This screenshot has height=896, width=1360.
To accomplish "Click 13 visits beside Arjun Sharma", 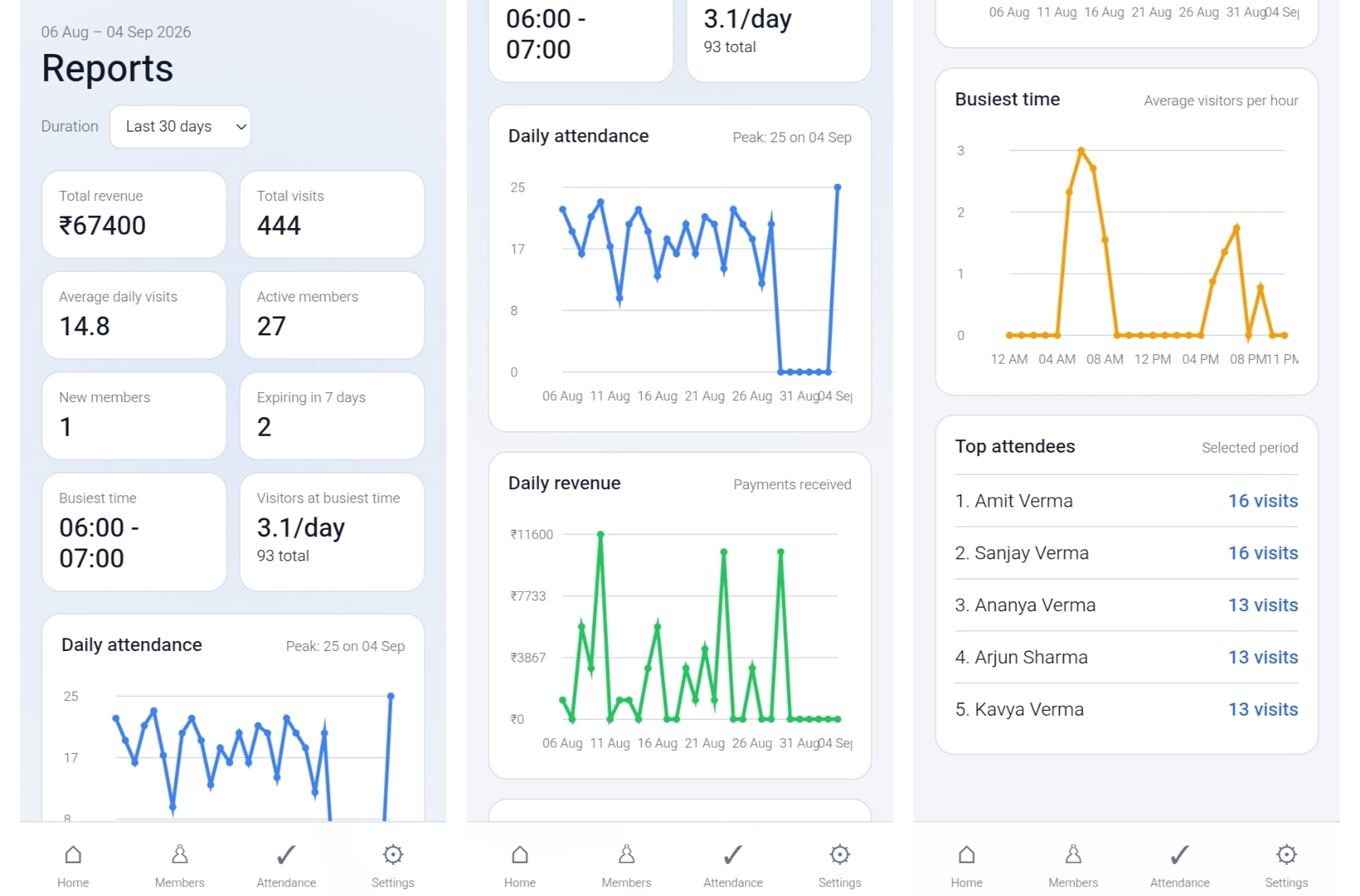I will [1263, 656].
